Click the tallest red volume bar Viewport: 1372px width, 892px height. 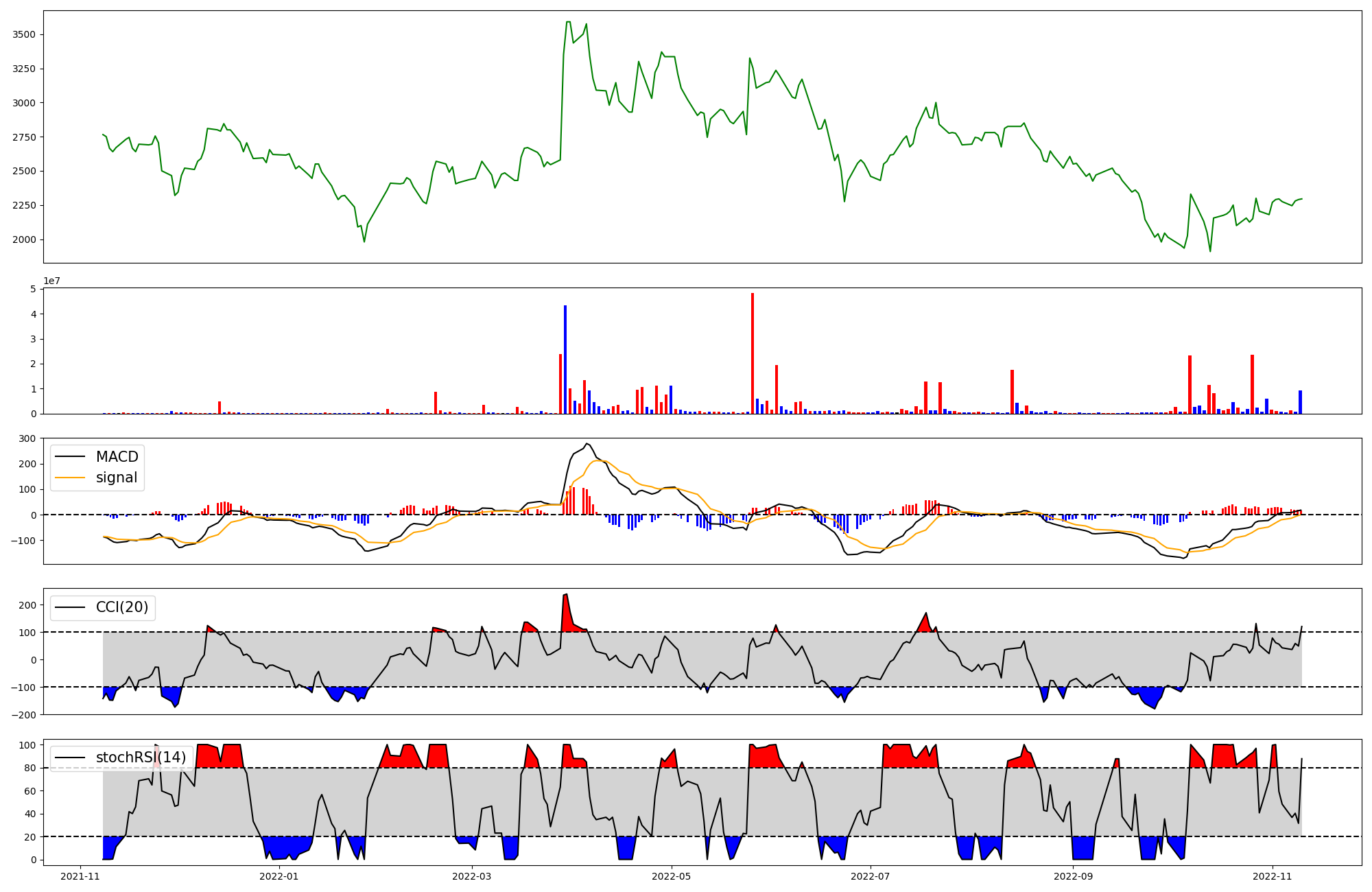(753, 353)
